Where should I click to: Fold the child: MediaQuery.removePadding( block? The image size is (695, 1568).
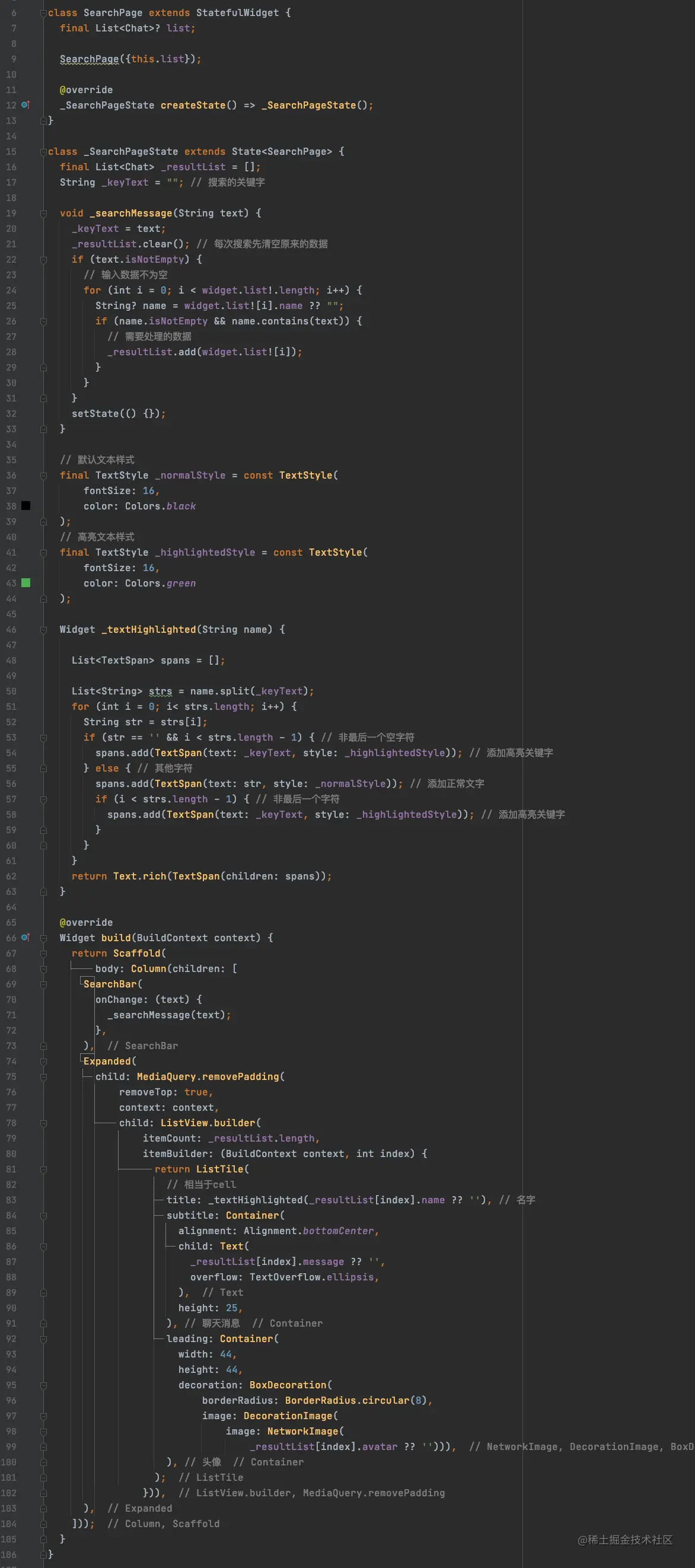click(x=43, y=1076)
